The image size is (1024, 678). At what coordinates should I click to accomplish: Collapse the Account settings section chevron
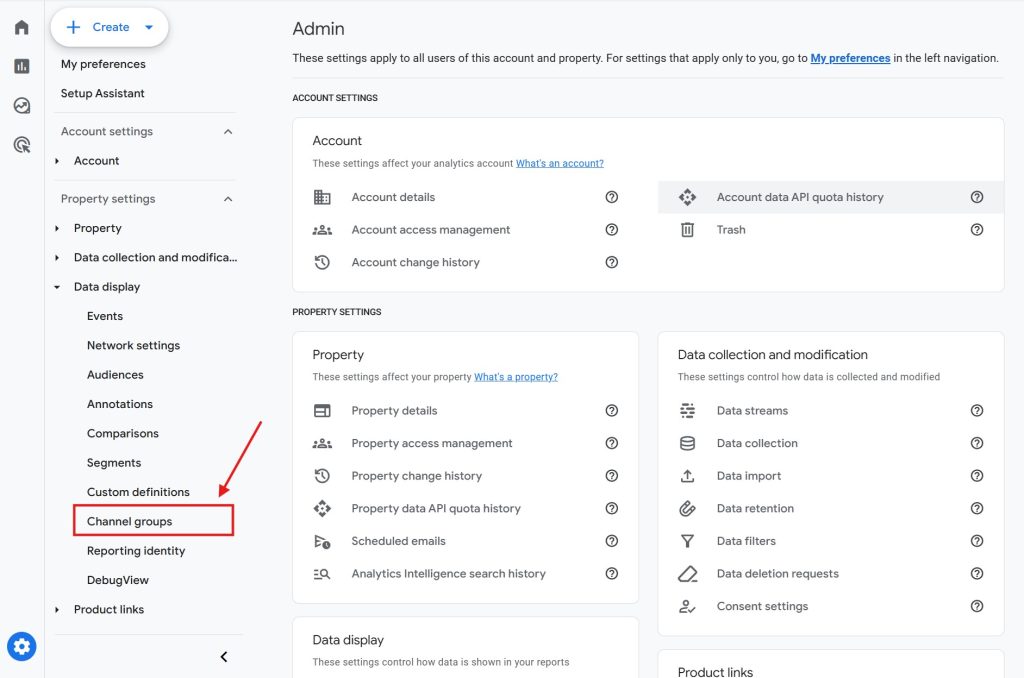pos(228,132)
